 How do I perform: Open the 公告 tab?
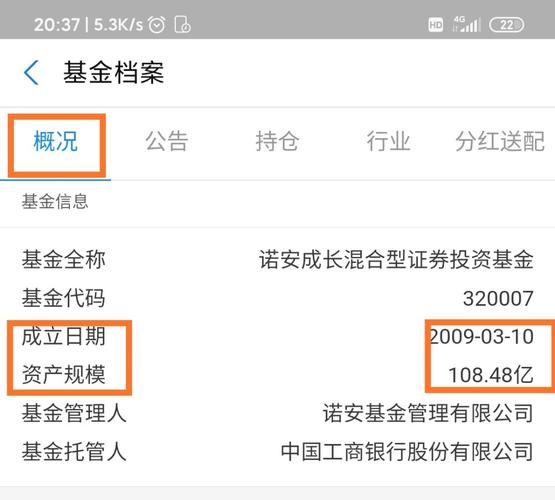tap(166, 141)
